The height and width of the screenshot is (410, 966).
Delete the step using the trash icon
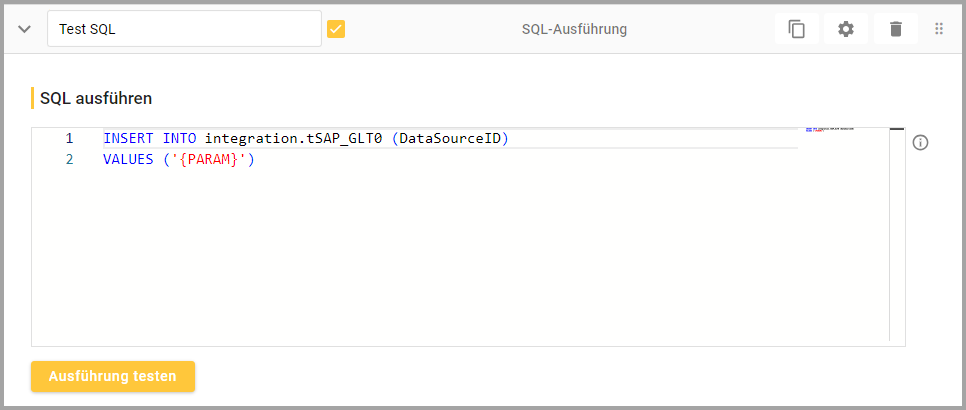point(896,29)
